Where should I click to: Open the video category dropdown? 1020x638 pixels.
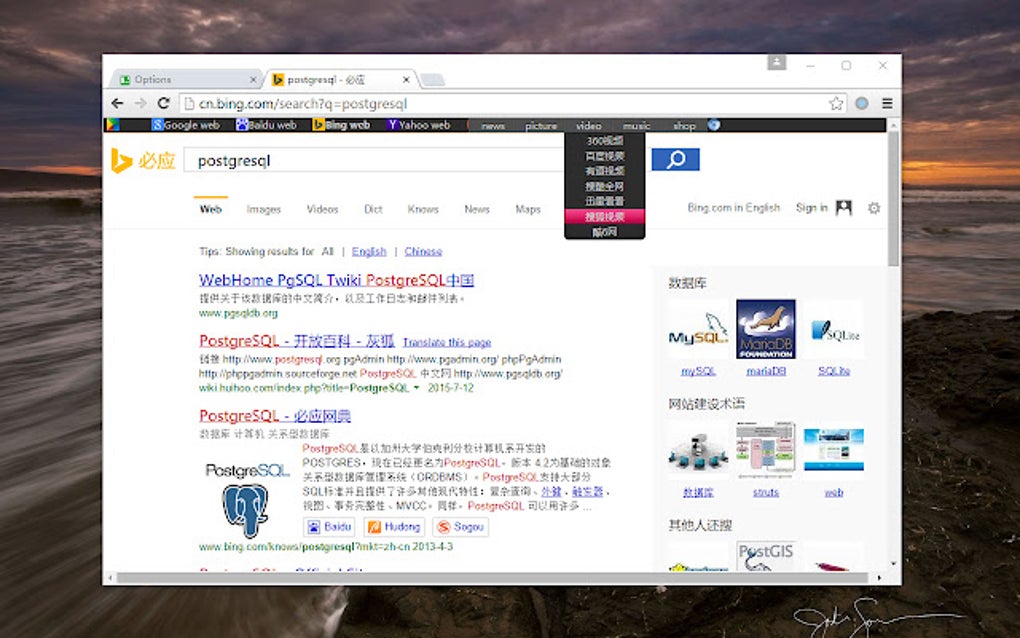[x=588, y=126]
